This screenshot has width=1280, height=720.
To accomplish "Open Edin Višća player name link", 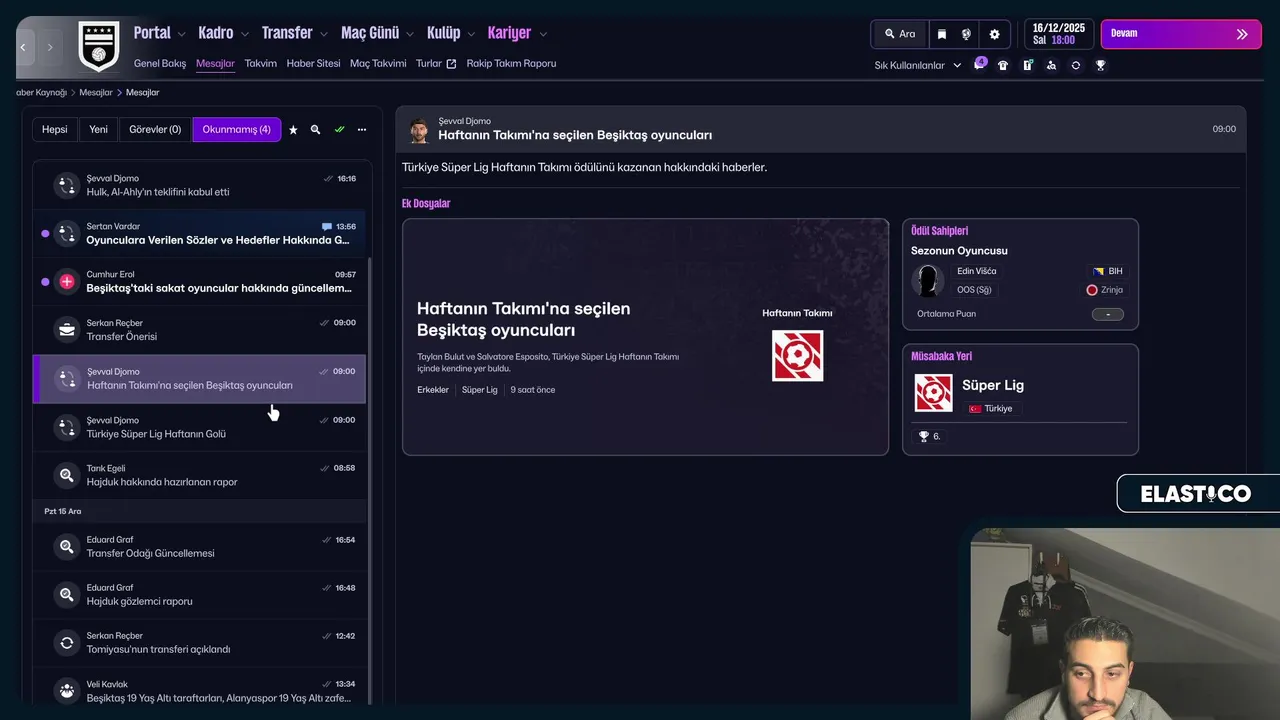I will (976, 271).
